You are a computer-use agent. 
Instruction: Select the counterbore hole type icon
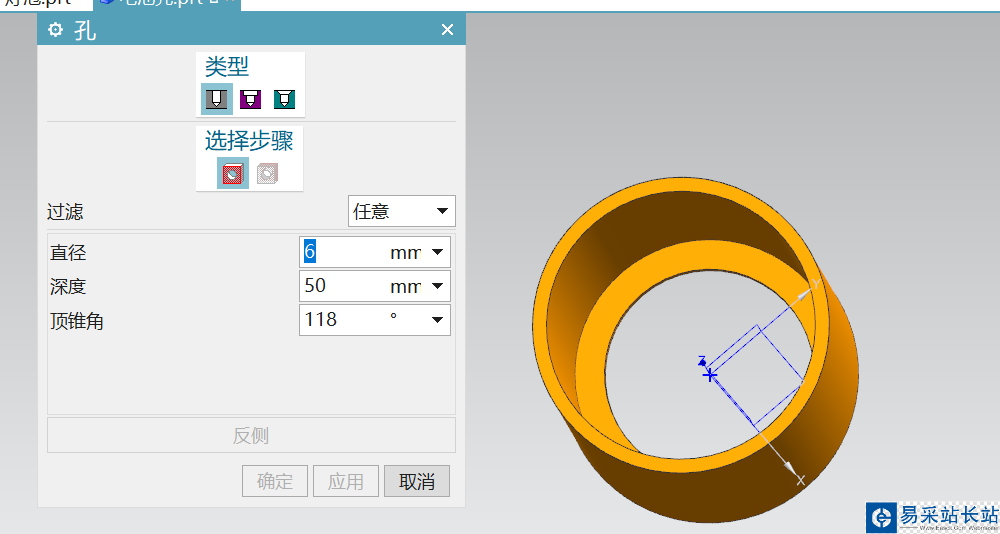tap(250, 99)
